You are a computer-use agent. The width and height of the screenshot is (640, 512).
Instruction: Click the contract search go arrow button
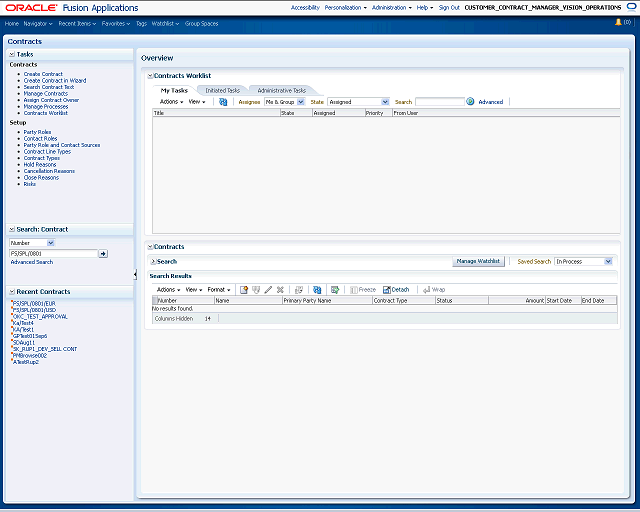(x=103, y=254)
